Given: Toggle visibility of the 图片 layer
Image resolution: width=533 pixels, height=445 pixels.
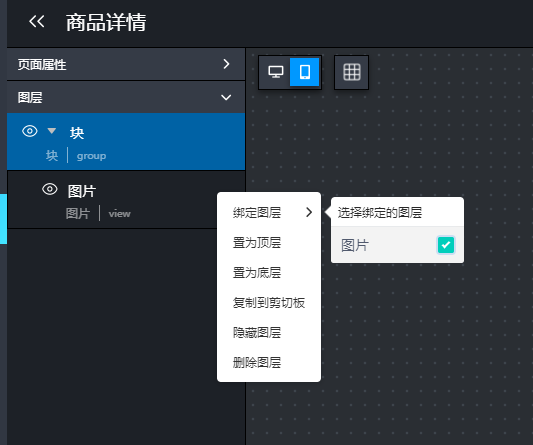Looking at the screenshot, I should coord(50,189).
